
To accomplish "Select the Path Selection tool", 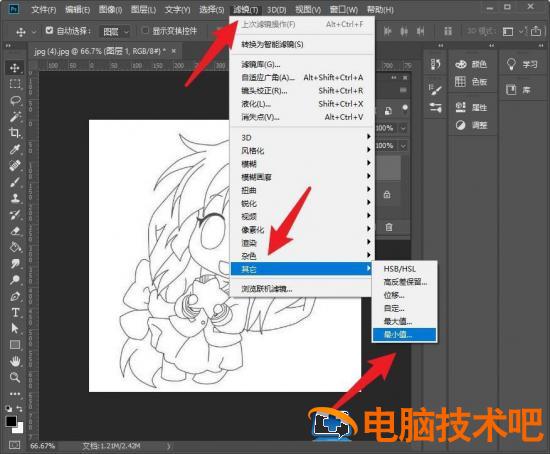I will tap(15, 328).
